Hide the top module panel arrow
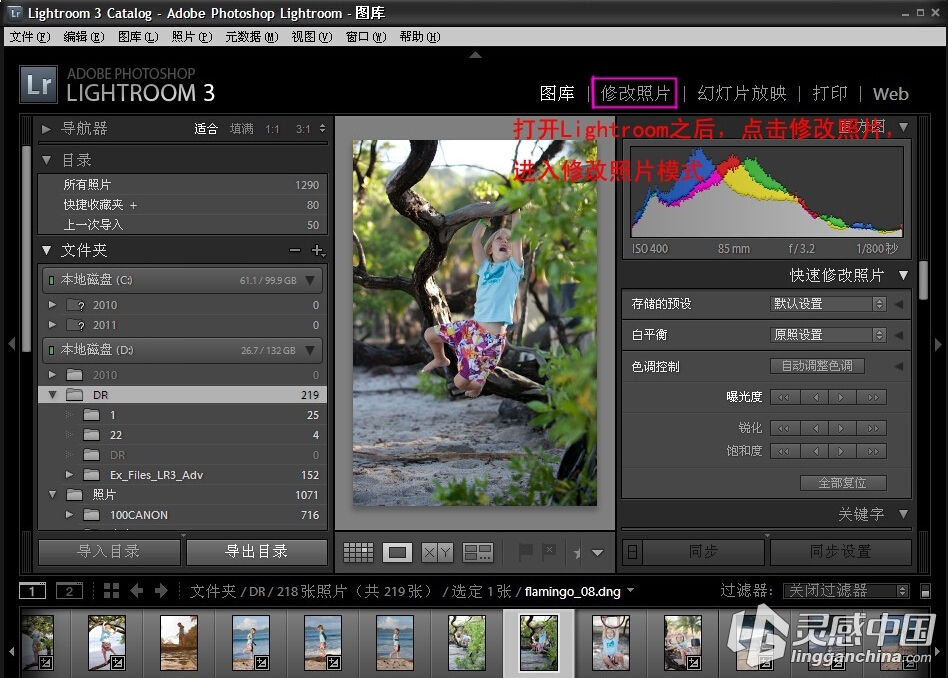 click(476, 55)
